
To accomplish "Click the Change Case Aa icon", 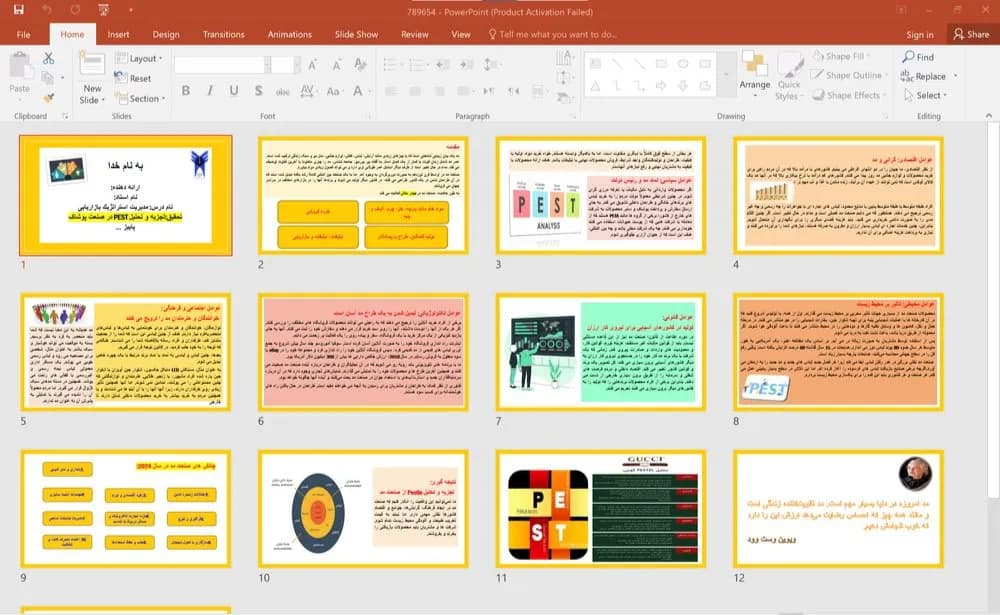I will coord(334,91).
